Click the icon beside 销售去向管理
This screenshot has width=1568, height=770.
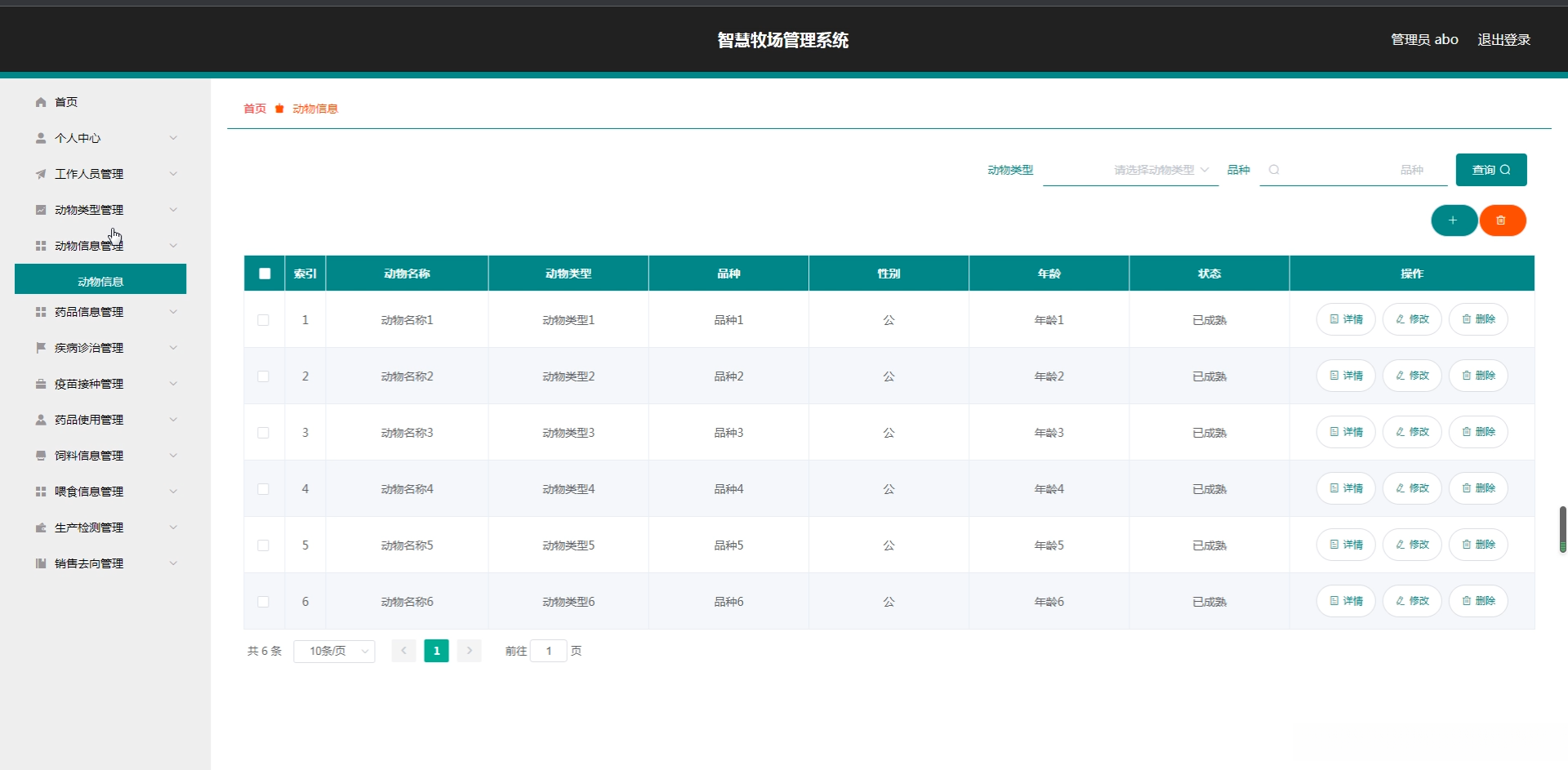(x=41, y=563)
